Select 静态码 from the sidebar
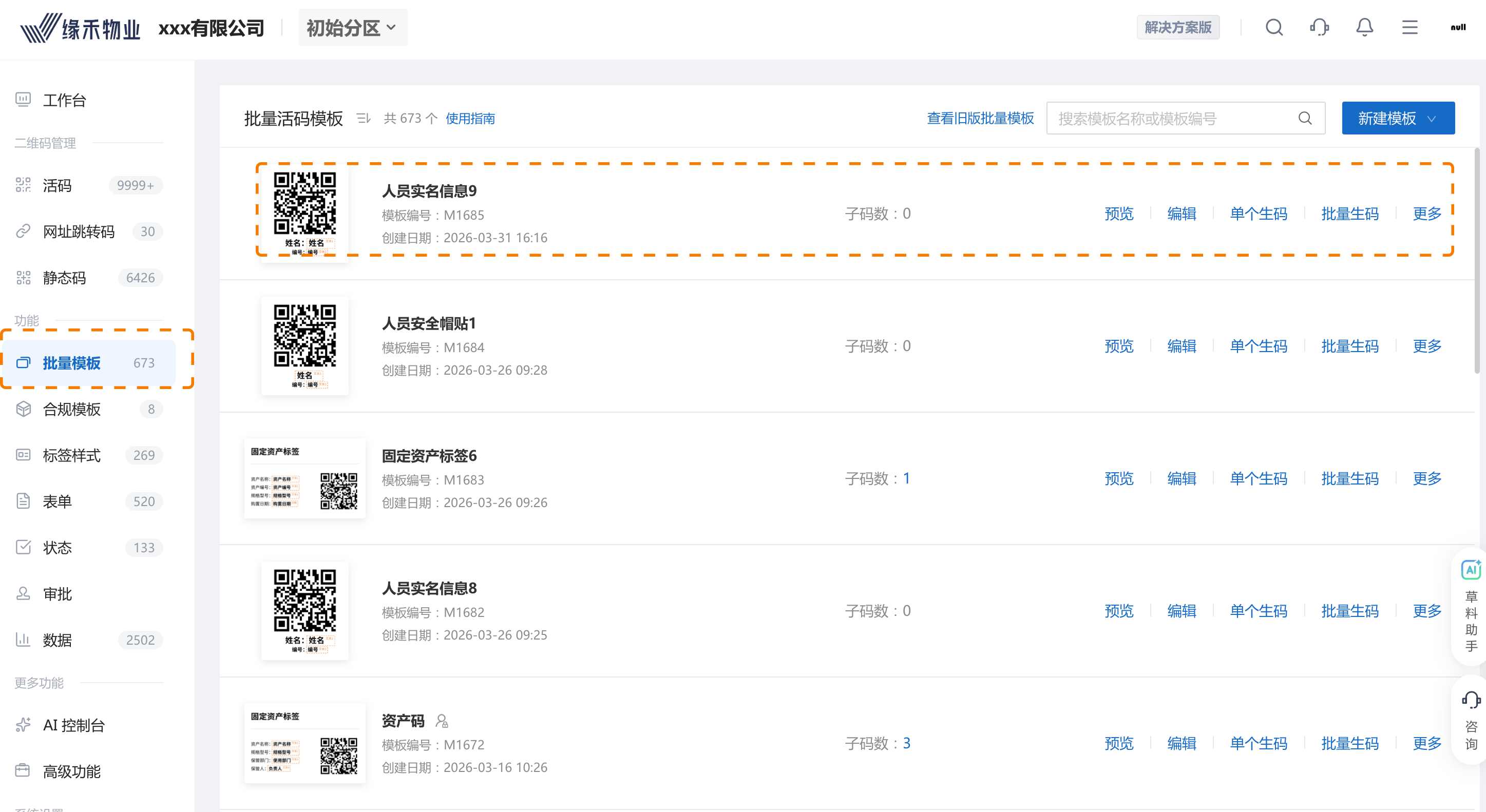 [64, 277]
